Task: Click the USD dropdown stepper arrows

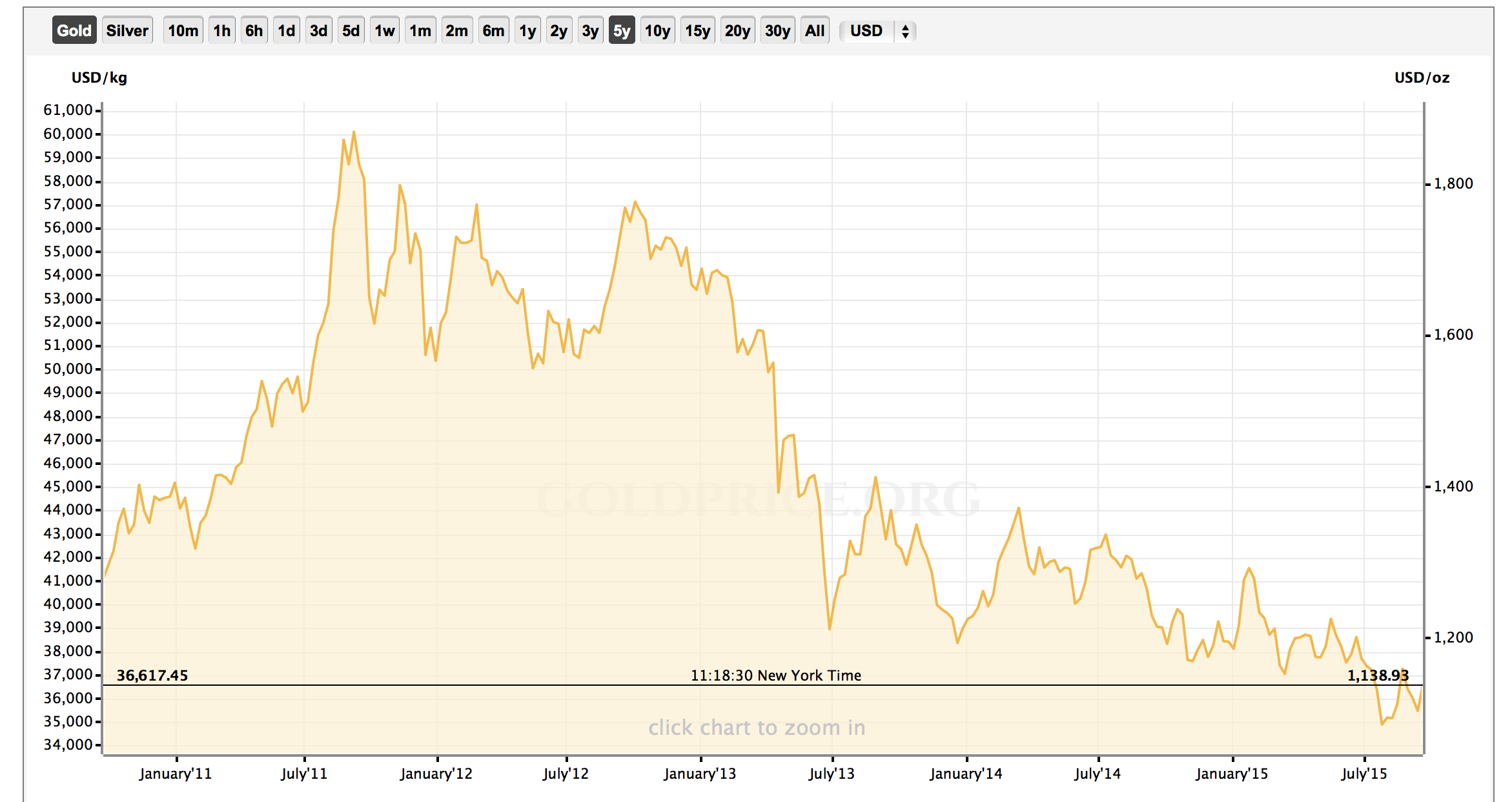Action: click(905, 30)
